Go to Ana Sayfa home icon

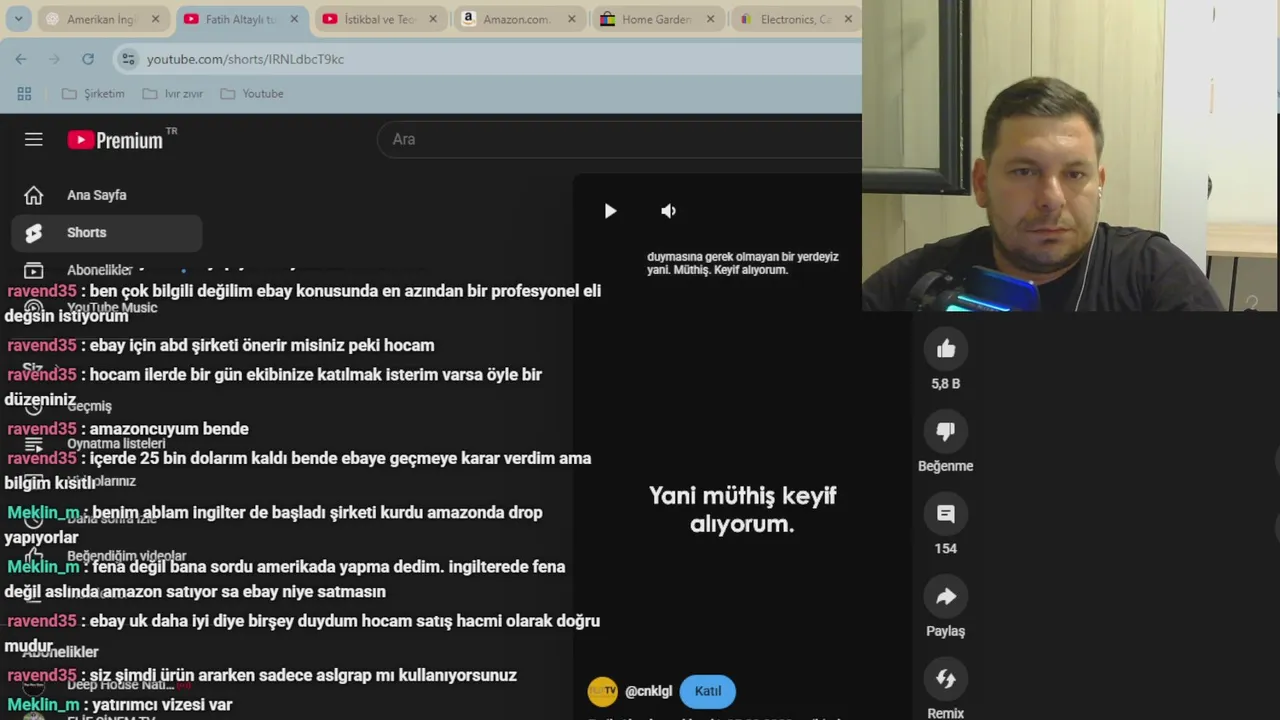click(34, 195)
